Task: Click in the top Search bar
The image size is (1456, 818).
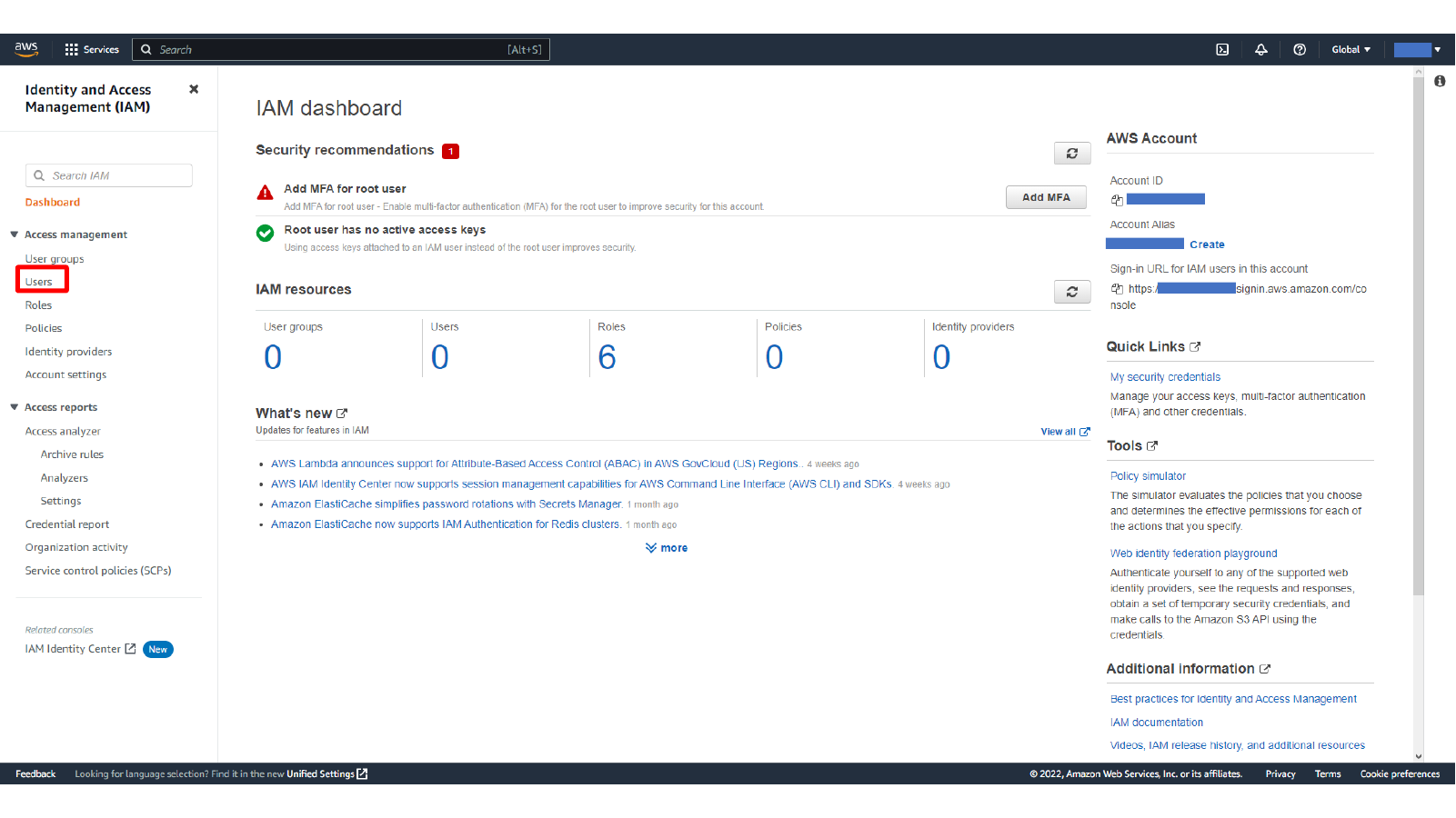Action: point(341,50)
